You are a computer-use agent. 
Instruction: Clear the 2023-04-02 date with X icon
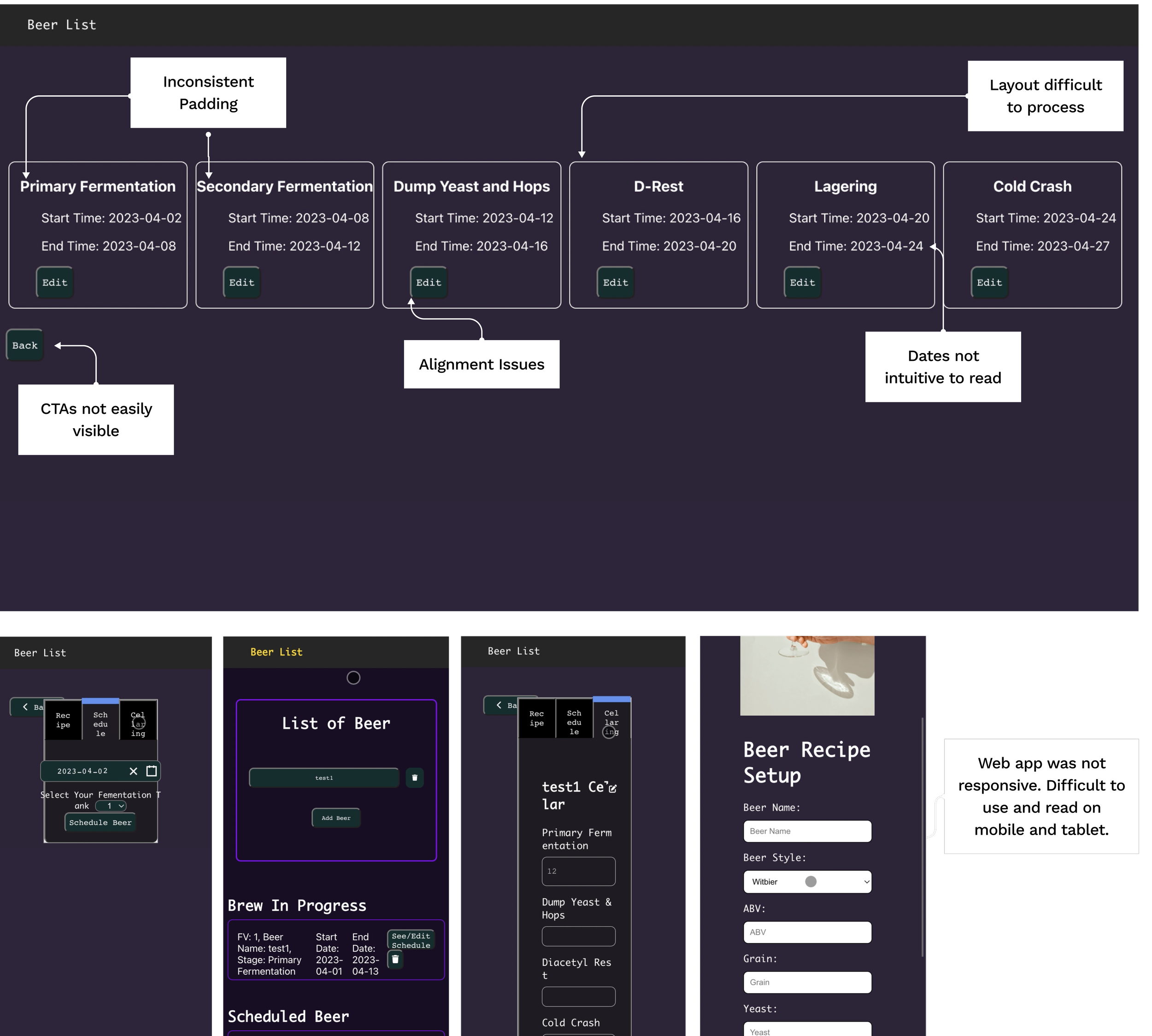[133, 771]
